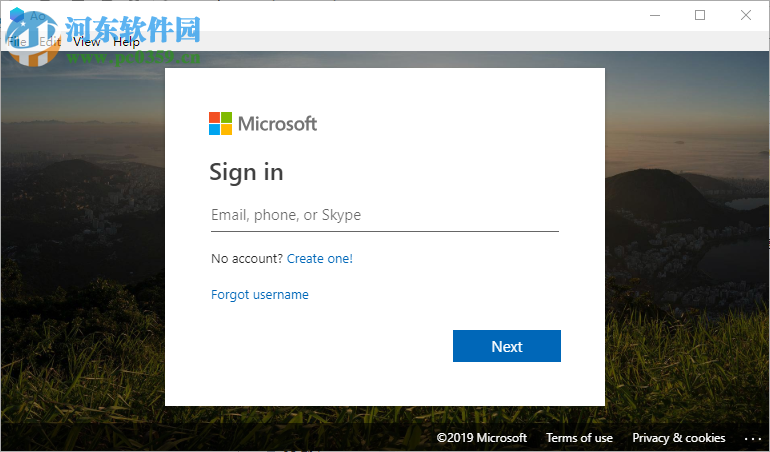Open the File menu
Viewport: 770px width, 452px height.
click(x=18, y=42)
